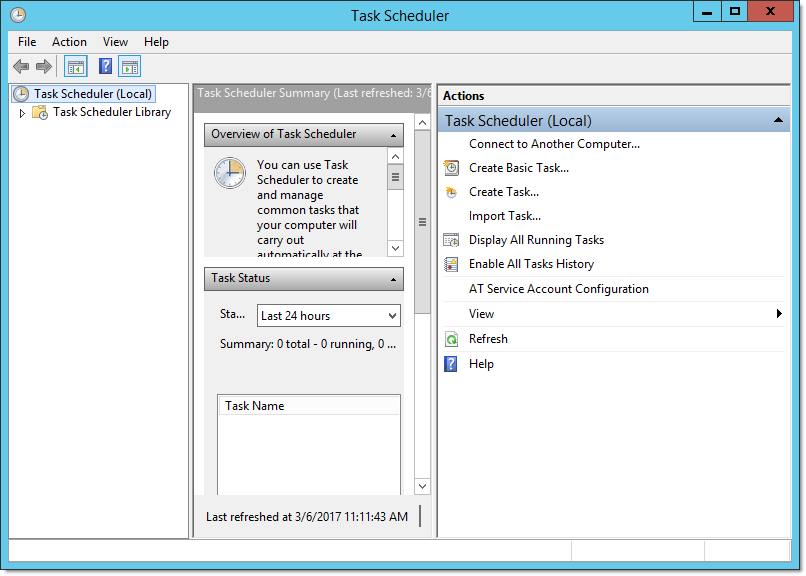Click the Forward arrow toolbar icon
Viewport: 806px width, 576px height.
(x=44, y=67)
